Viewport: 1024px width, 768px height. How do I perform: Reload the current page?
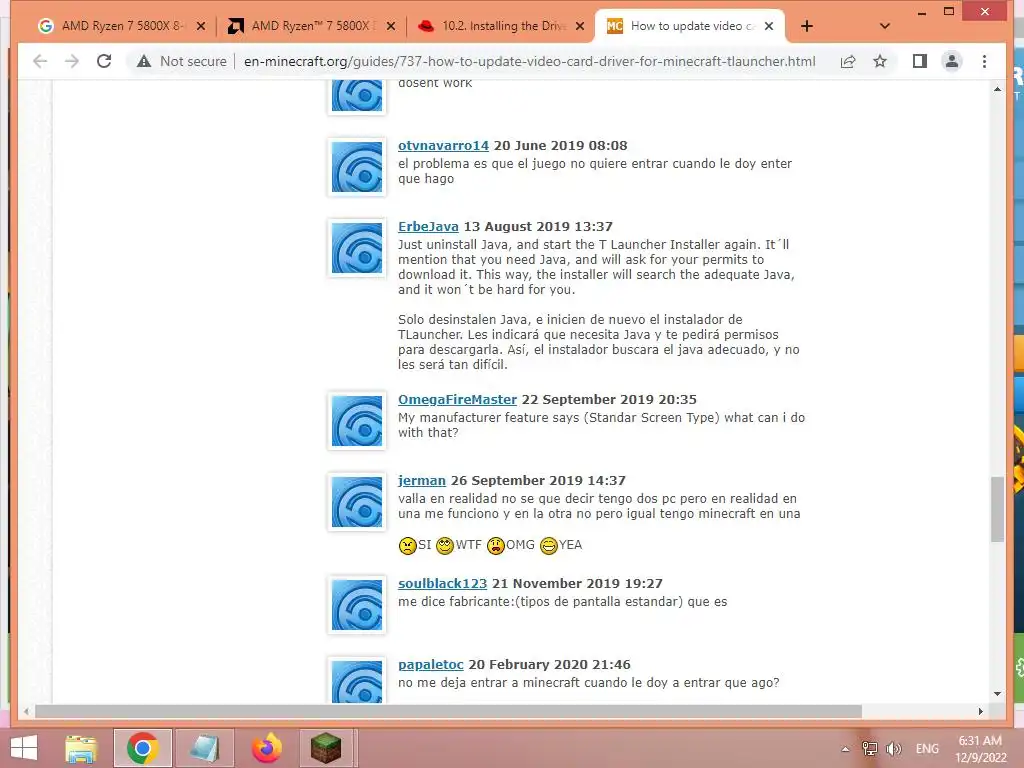click(104, 61)
